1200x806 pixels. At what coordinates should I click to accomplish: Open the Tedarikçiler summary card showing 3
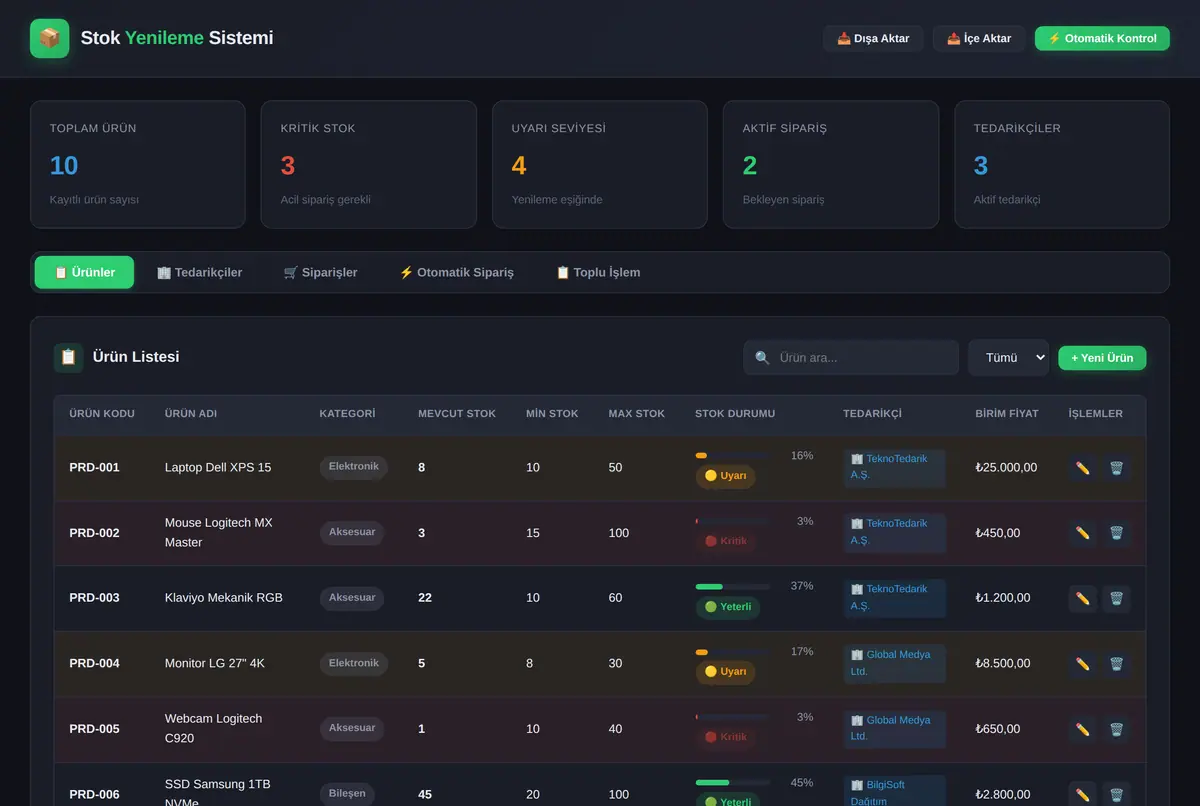coord(1062,164)
